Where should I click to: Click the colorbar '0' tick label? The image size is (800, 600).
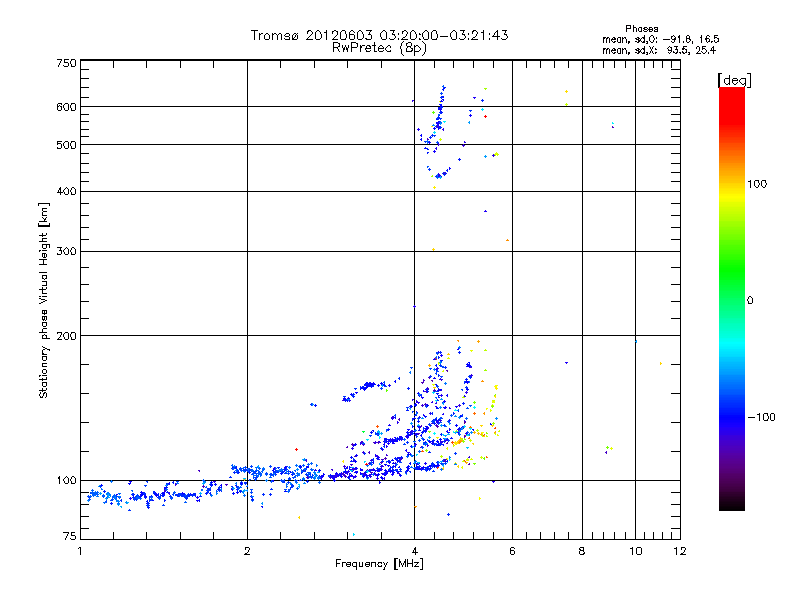point(749,301)
